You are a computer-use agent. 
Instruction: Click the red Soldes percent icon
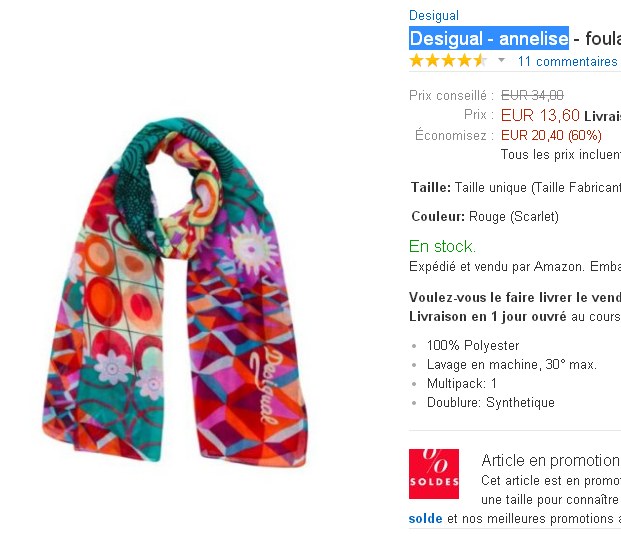point(434,474)
